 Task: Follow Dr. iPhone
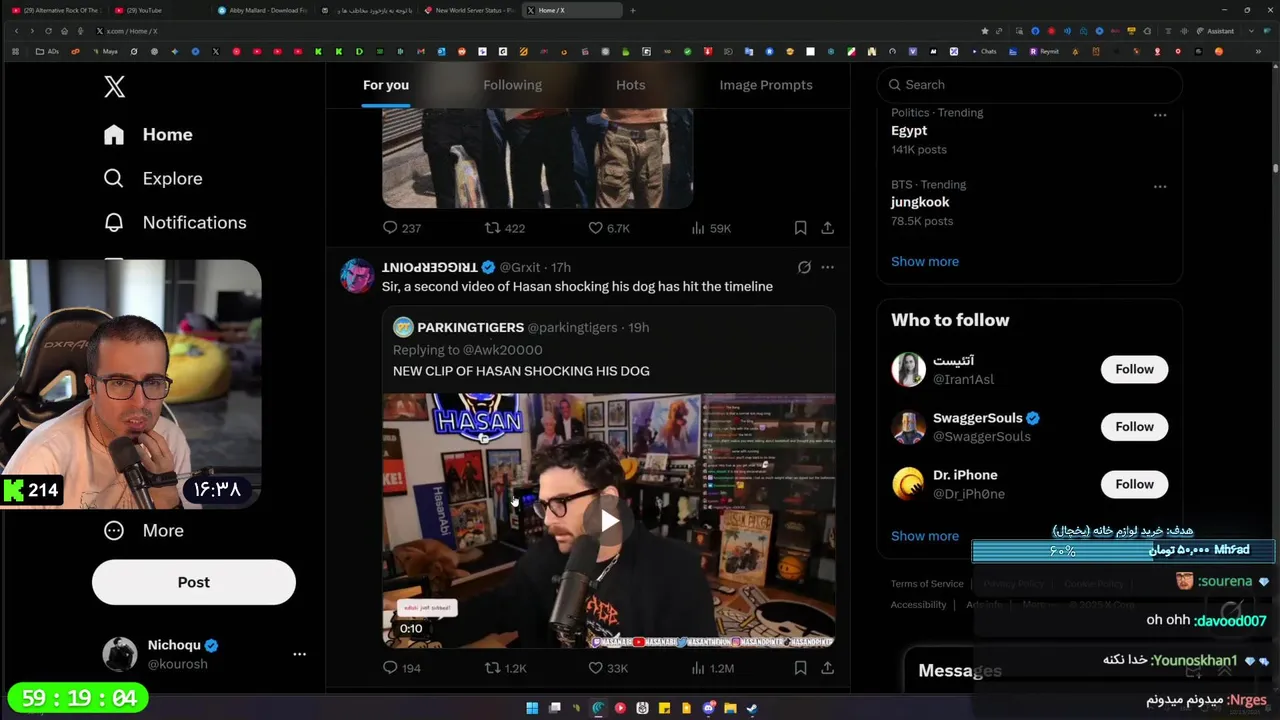tap(1134, 484)
